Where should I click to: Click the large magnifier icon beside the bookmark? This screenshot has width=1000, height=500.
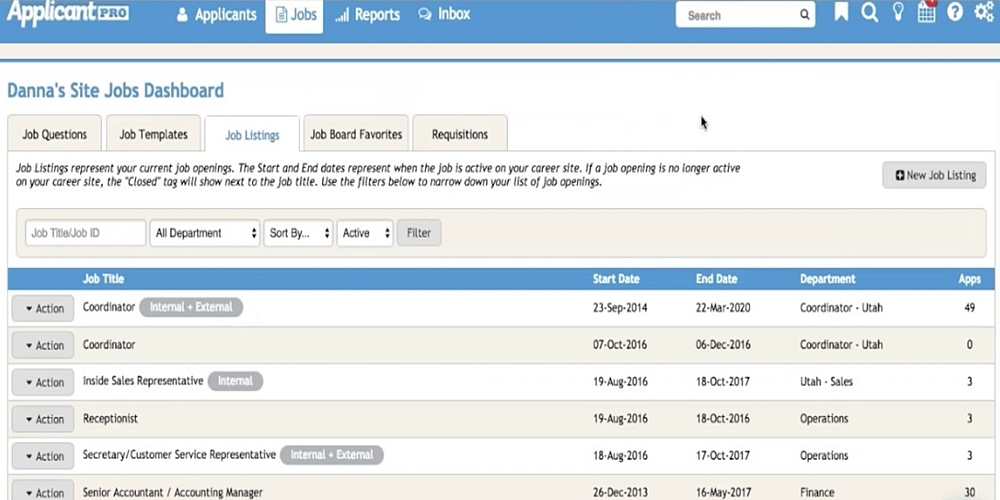(870, 13)
